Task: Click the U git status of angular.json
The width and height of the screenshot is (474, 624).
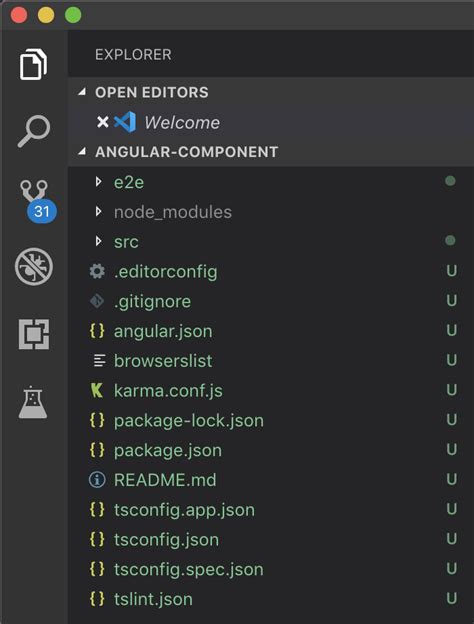Action: click(451, 330)
